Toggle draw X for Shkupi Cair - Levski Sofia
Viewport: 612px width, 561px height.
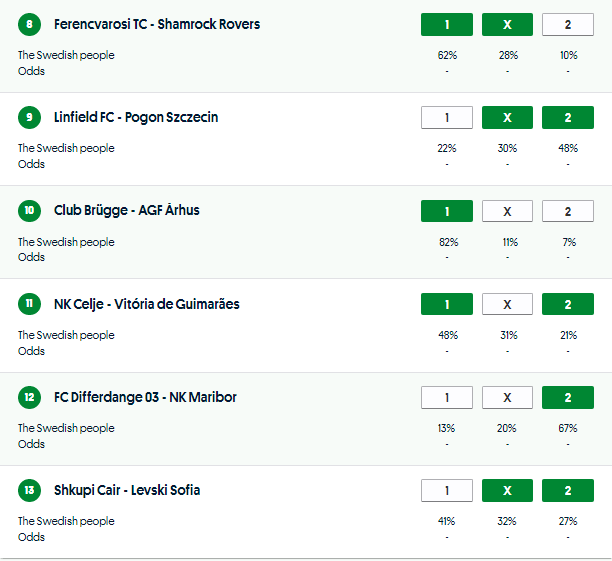point(507,491)
